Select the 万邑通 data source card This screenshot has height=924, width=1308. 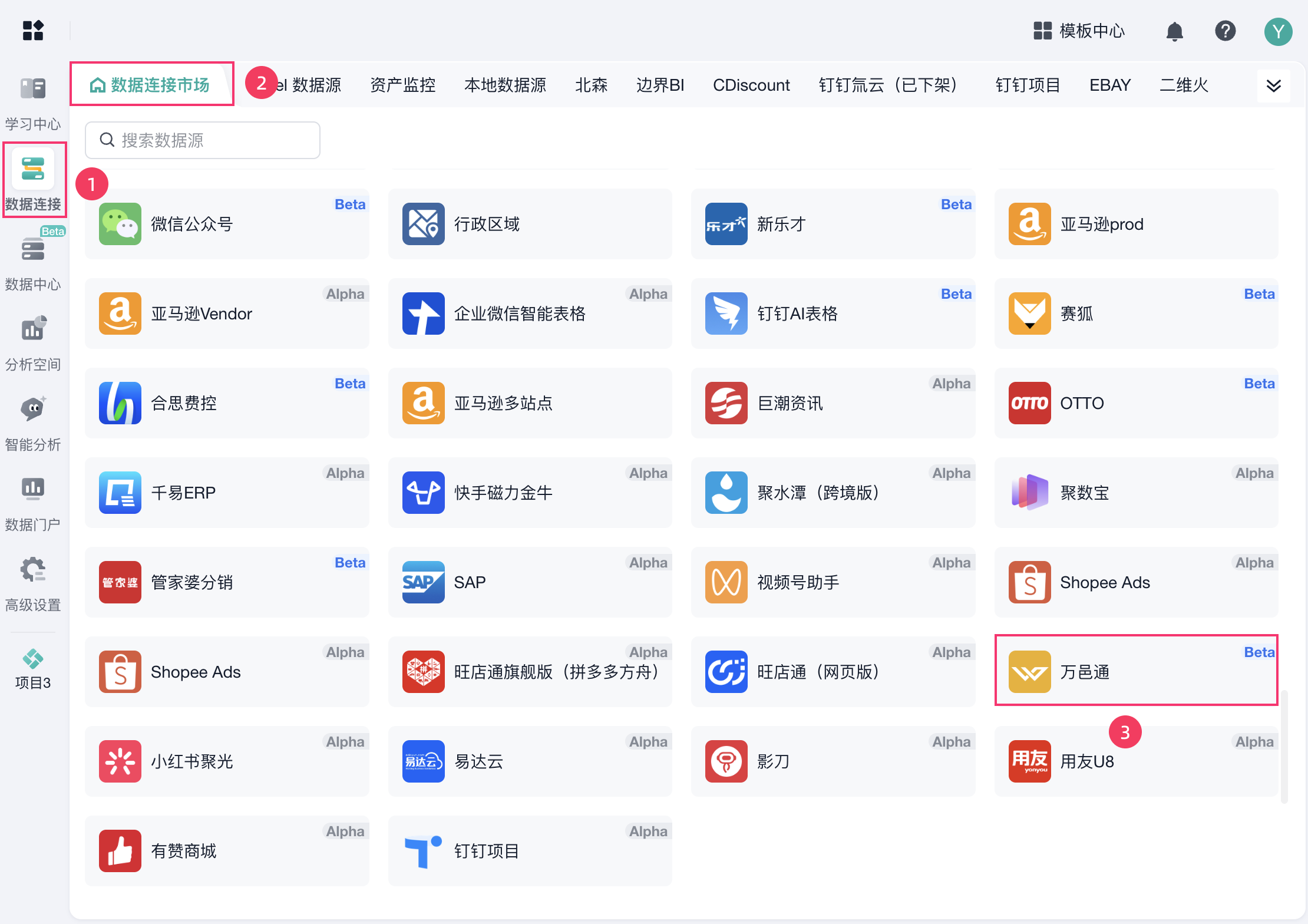point(1136,672)
